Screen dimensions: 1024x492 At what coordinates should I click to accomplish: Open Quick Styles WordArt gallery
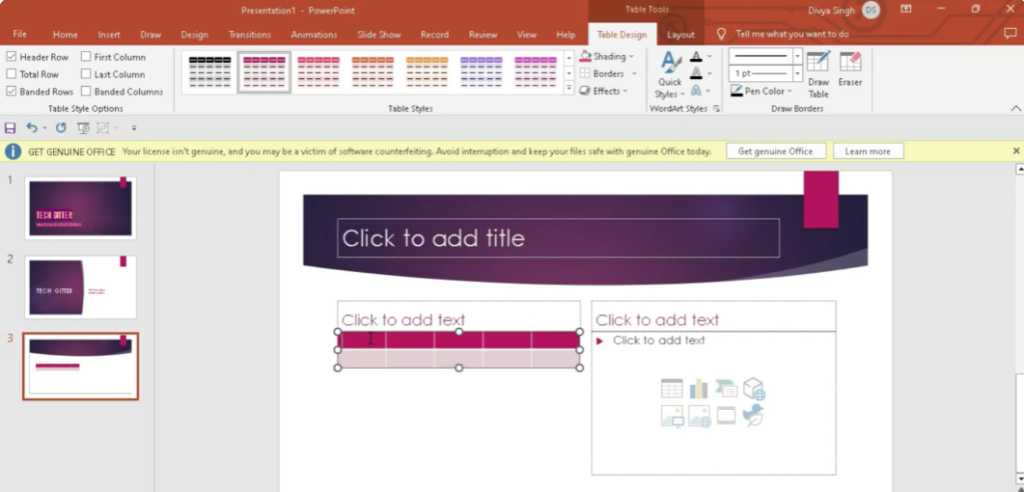tap(669, 75)
